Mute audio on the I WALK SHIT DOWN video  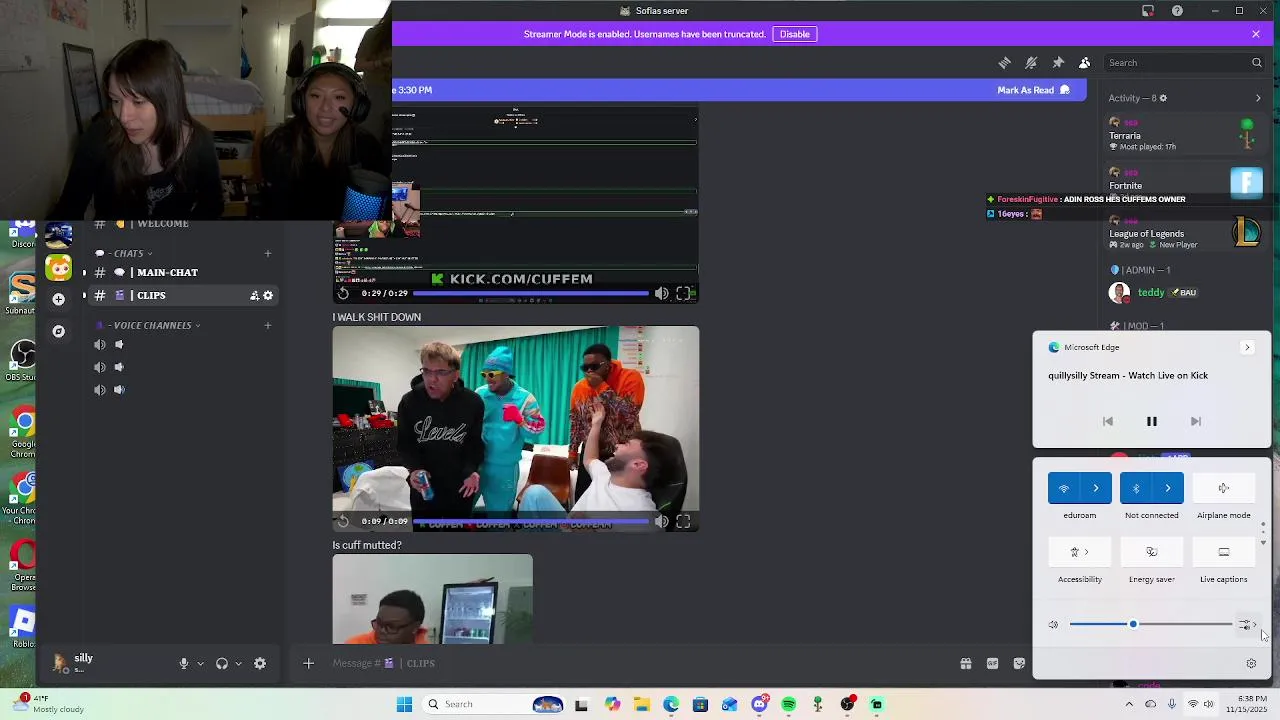pos(661,521)
